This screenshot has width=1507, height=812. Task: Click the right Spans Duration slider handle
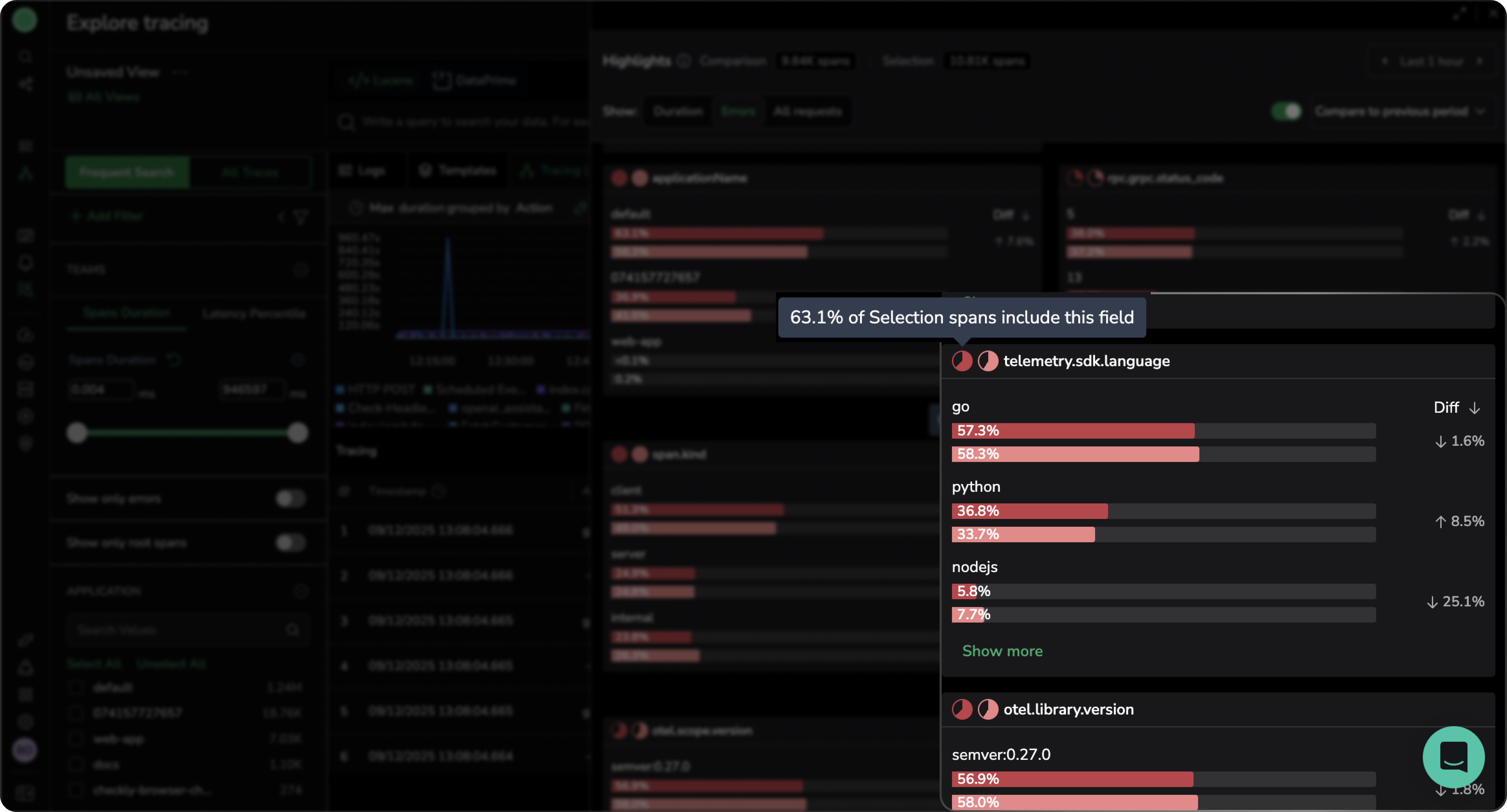tap(297, 433)
